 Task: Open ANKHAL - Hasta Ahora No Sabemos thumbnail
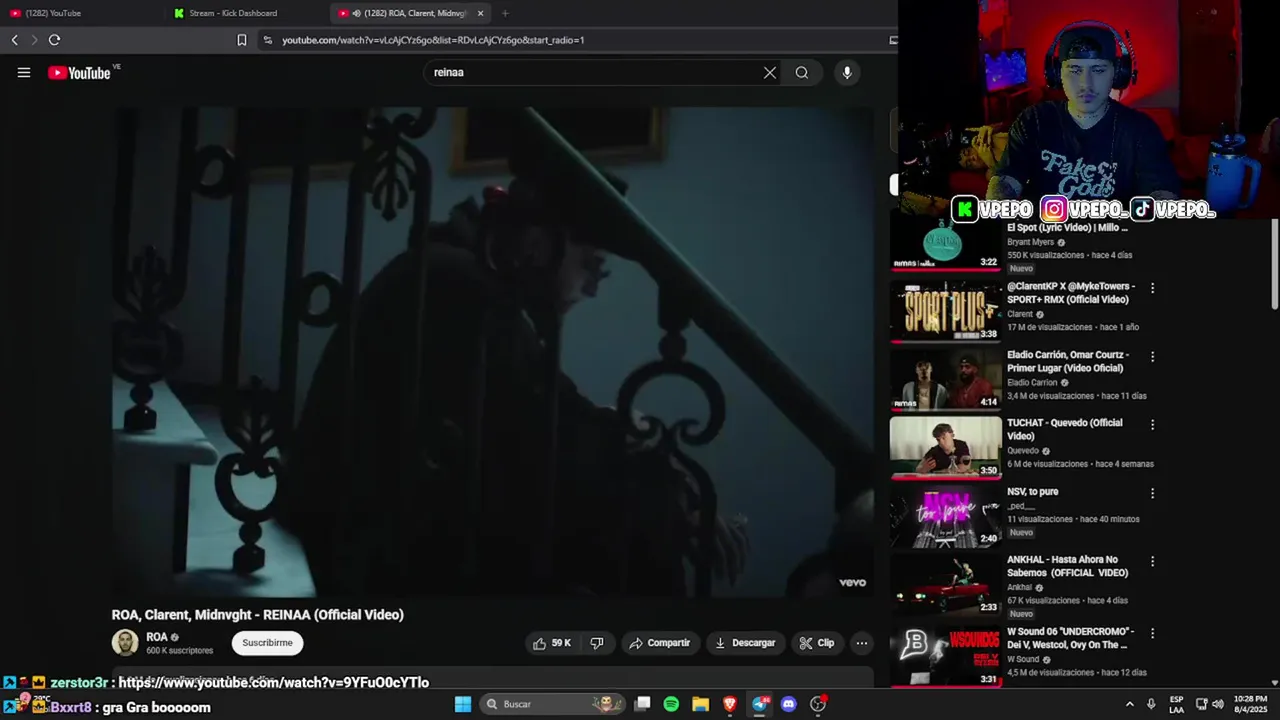(945, 585)
